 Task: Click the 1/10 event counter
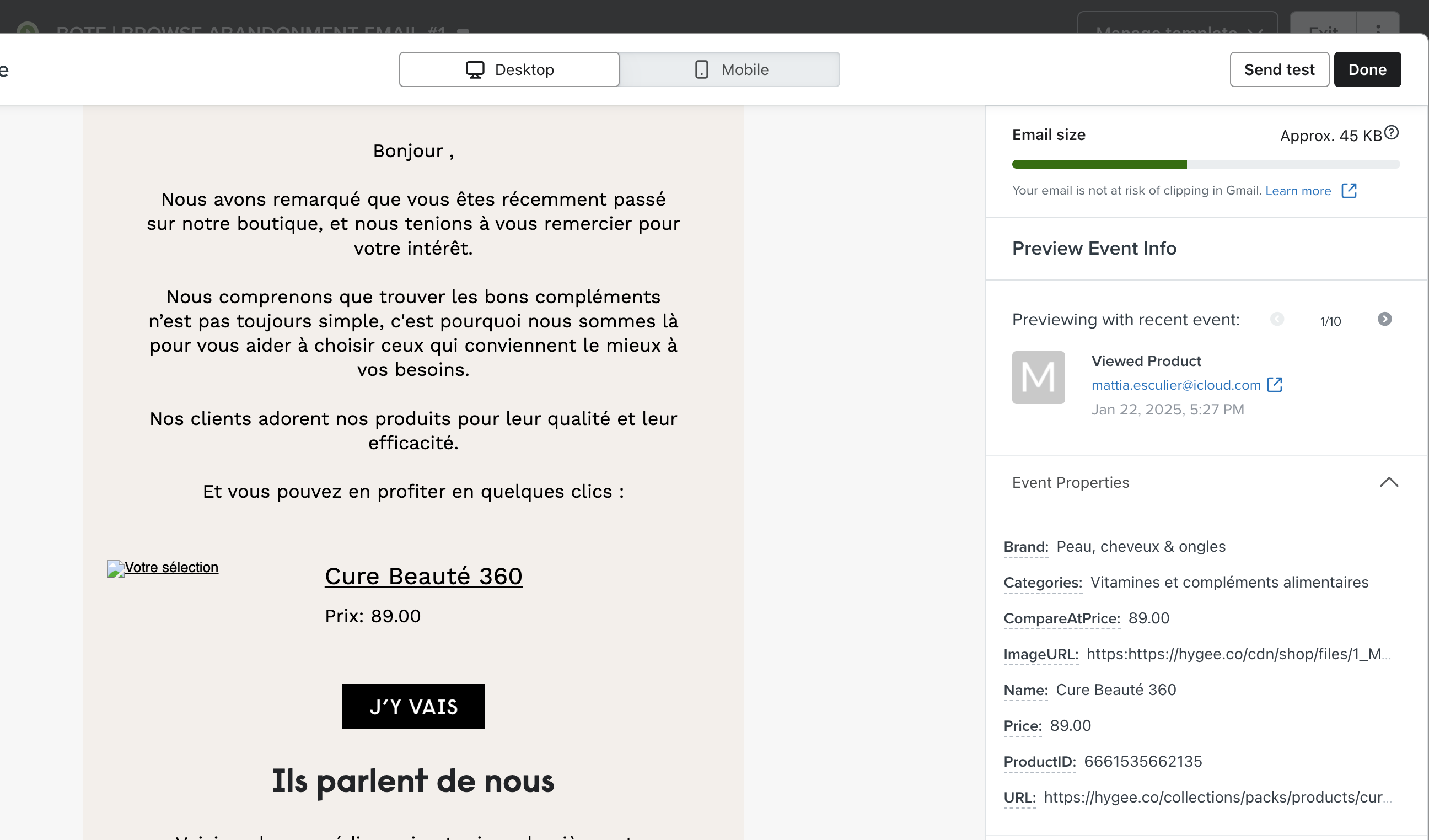[1330, 321]
